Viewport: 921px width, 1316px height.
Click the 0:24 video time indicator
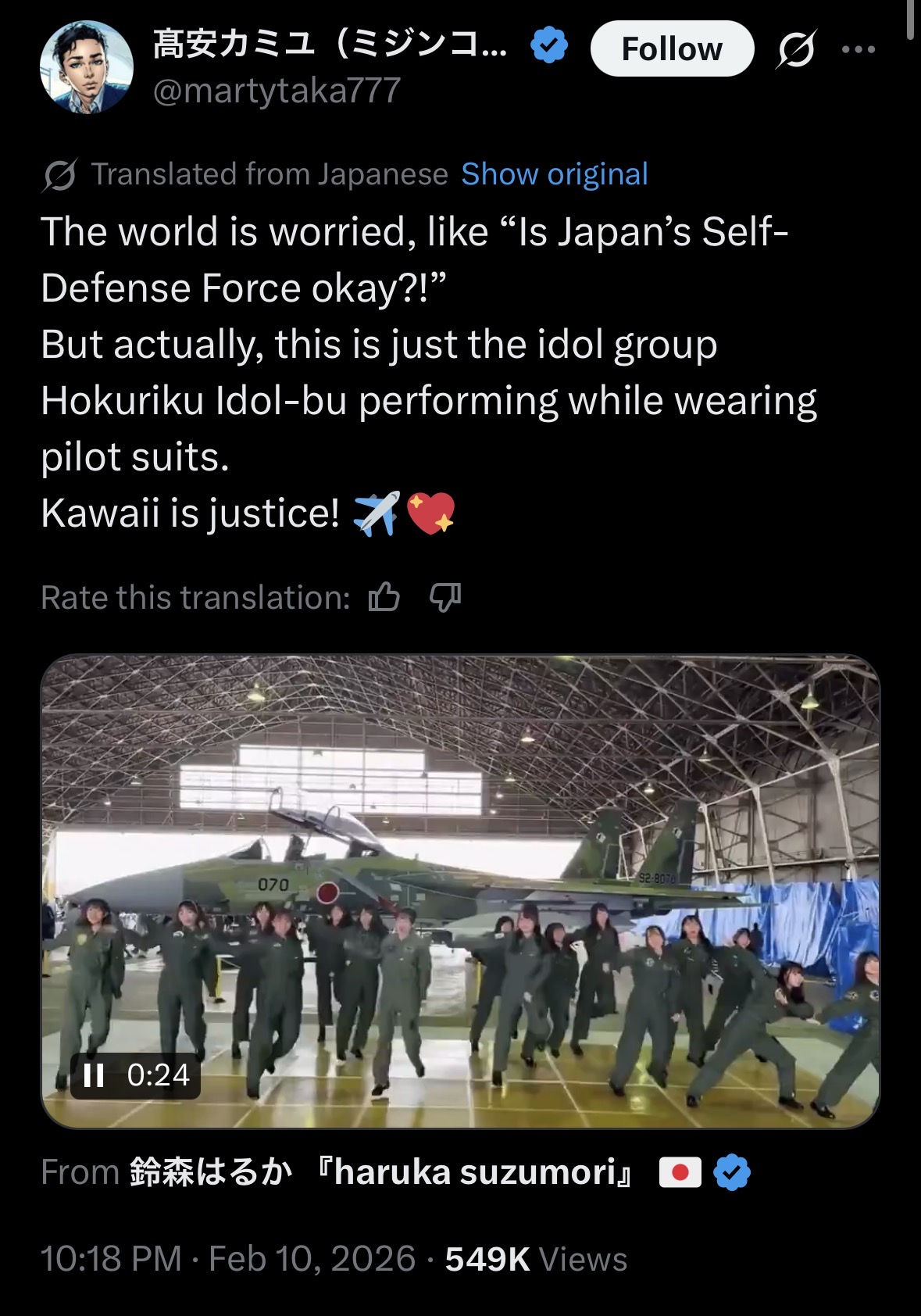click(159, 1075)
